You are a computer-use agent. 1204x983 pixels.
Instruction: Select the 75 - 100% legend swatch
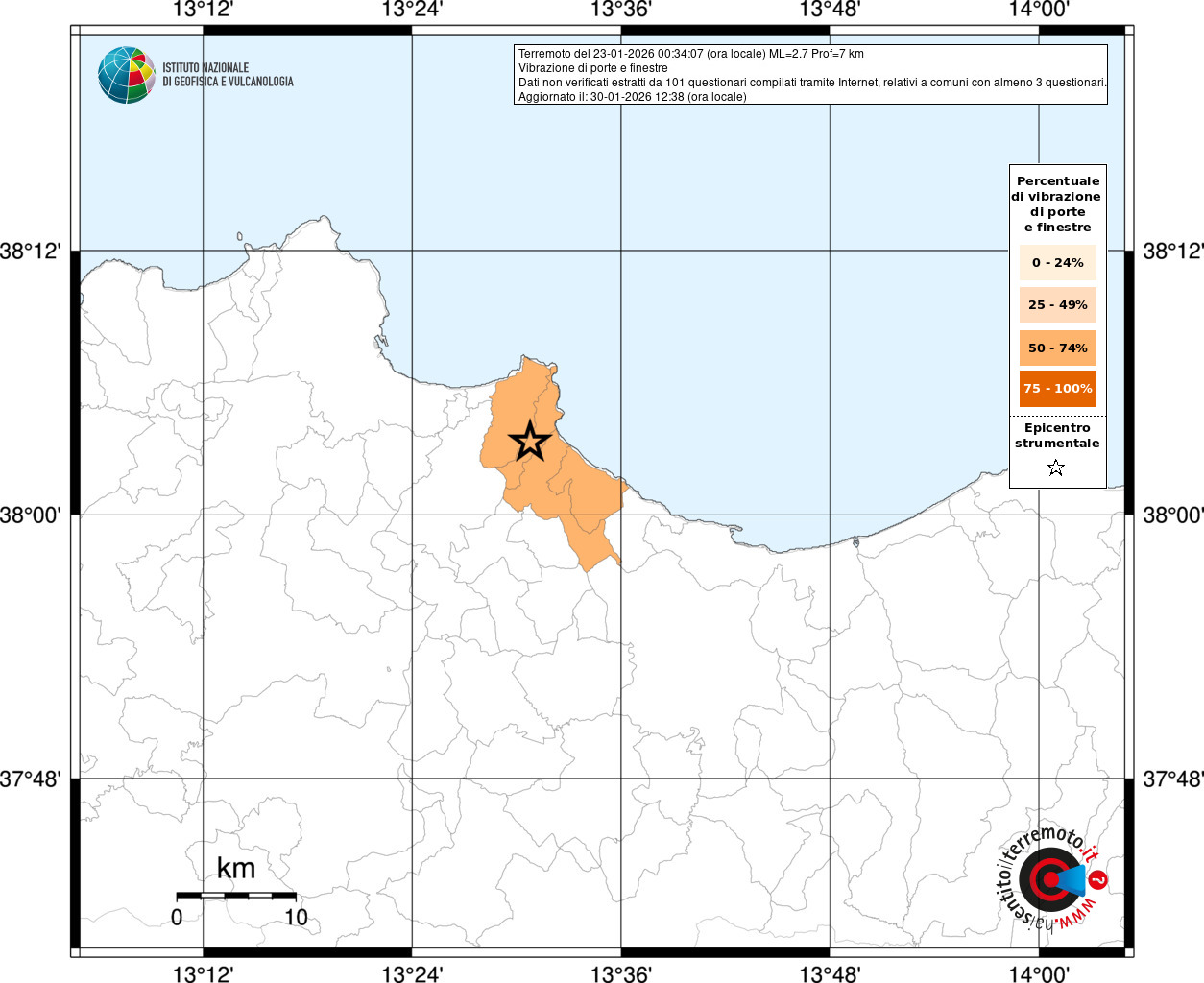tap(1058, 388)
